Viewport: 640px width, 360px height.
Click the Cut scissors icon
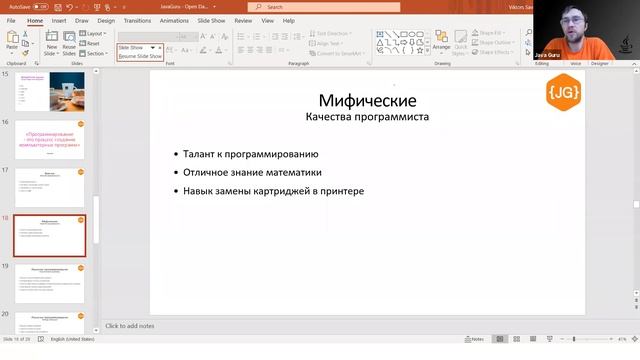[x=25, y=34]
